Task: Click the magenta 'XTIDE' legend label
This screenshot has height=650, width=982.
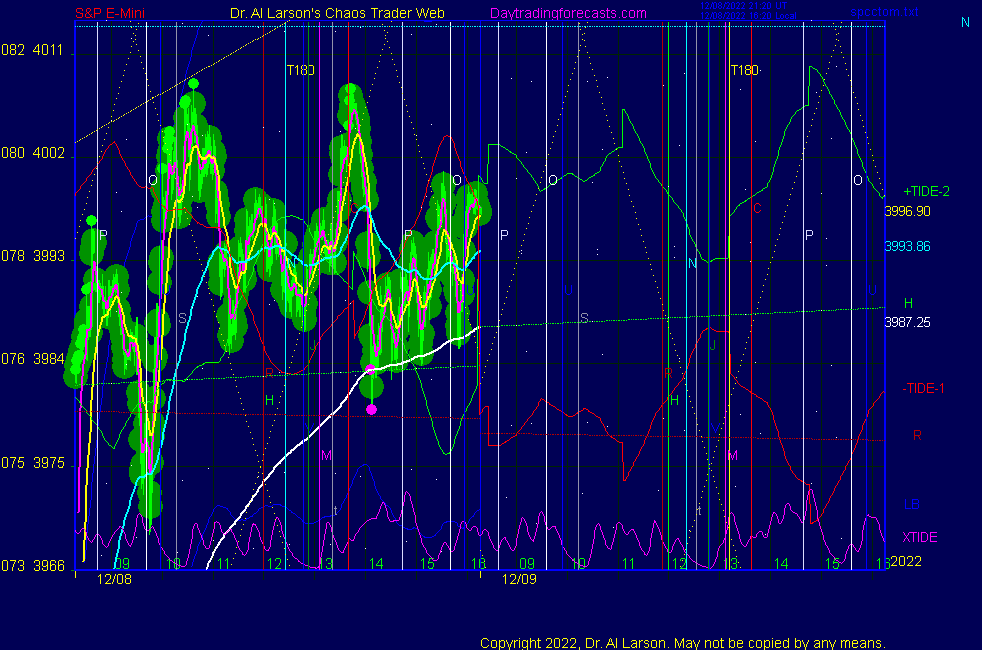Action: (x=920, y=537)
